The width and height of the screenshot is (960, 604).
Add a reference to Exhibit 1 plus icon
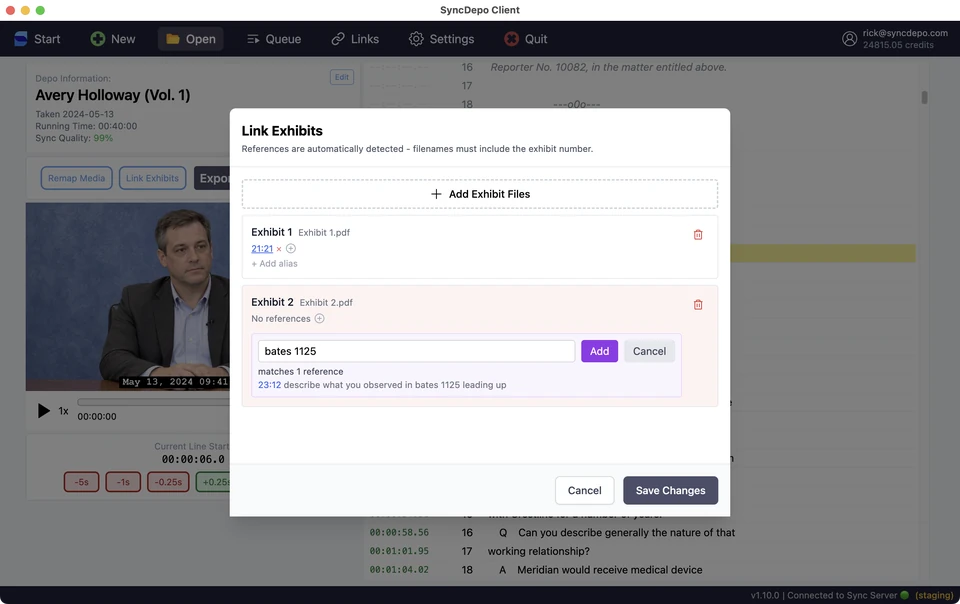(291, 248)
